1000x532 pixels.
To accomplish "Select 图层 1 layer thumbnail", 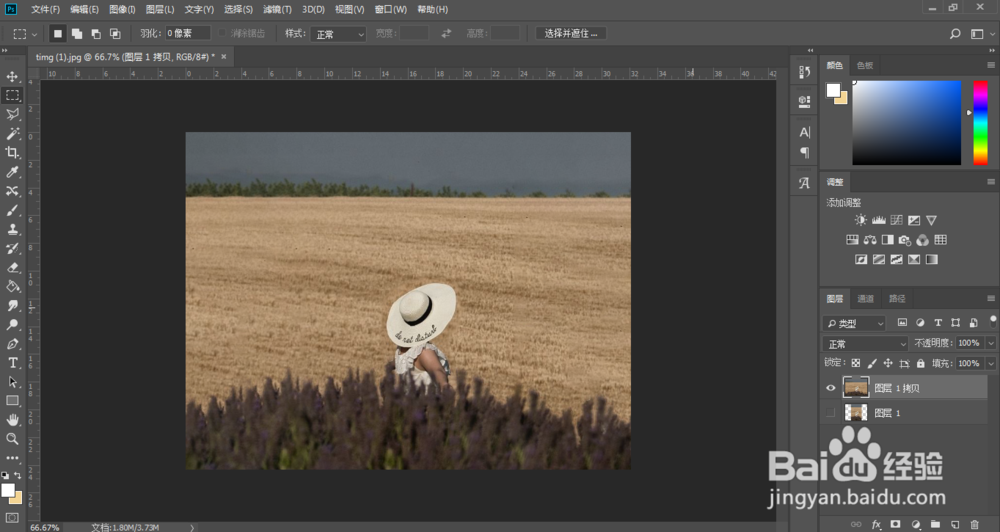I will [x=855, y=413].
